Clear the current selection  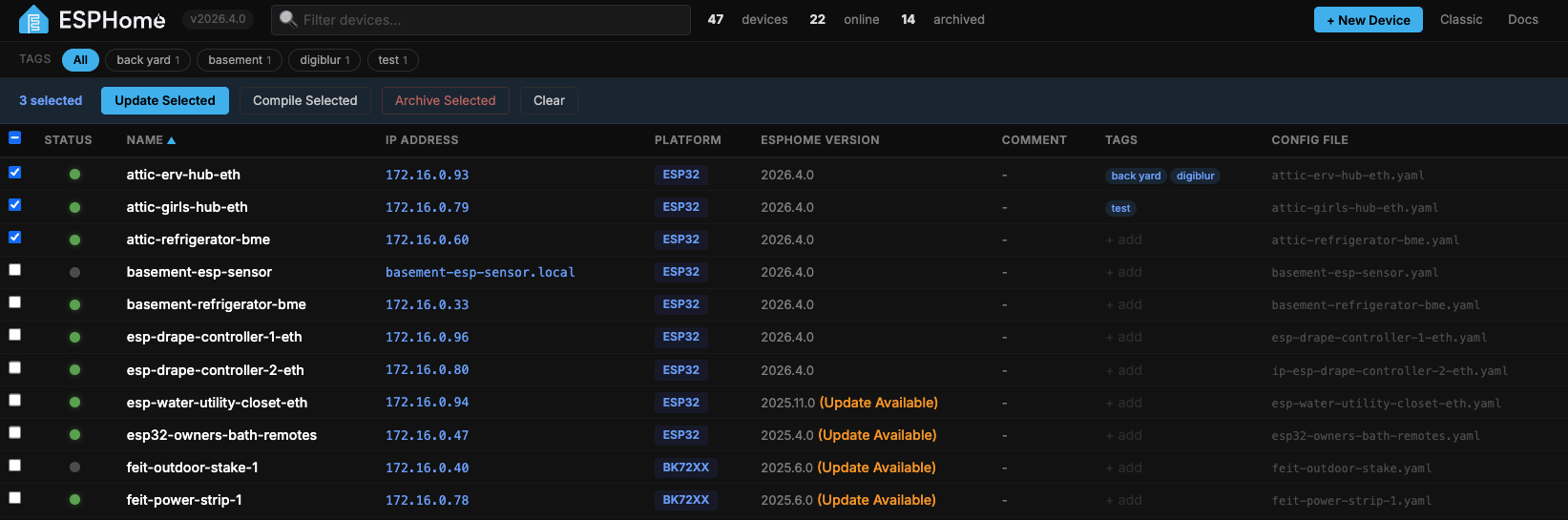[549, 100]
